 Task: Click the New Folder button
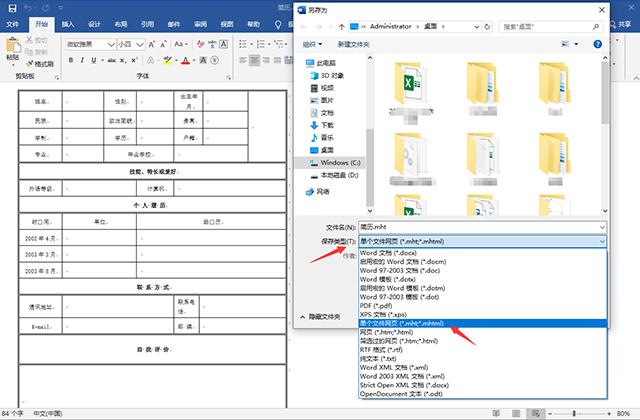click(353, 44)
